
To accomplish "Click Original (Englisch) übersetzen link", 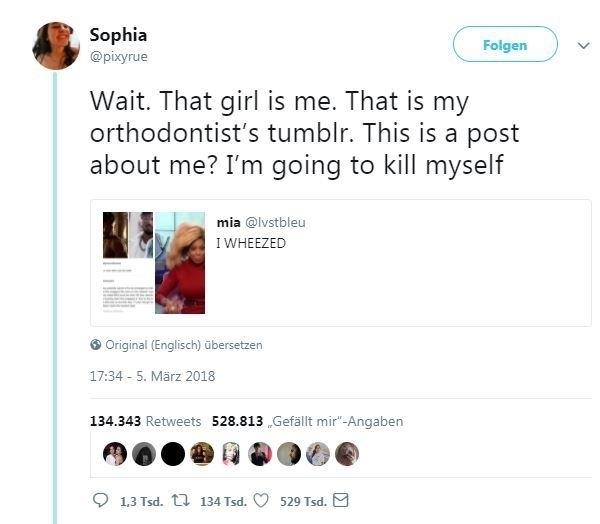I will 184,345.
